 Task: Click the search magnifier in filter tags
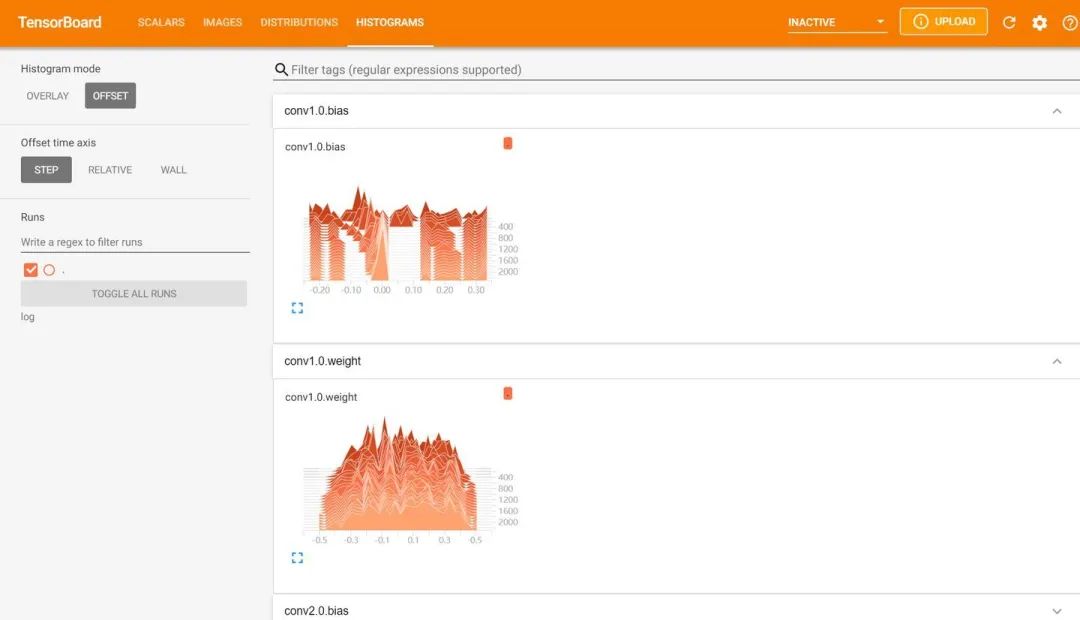point(280,69)
